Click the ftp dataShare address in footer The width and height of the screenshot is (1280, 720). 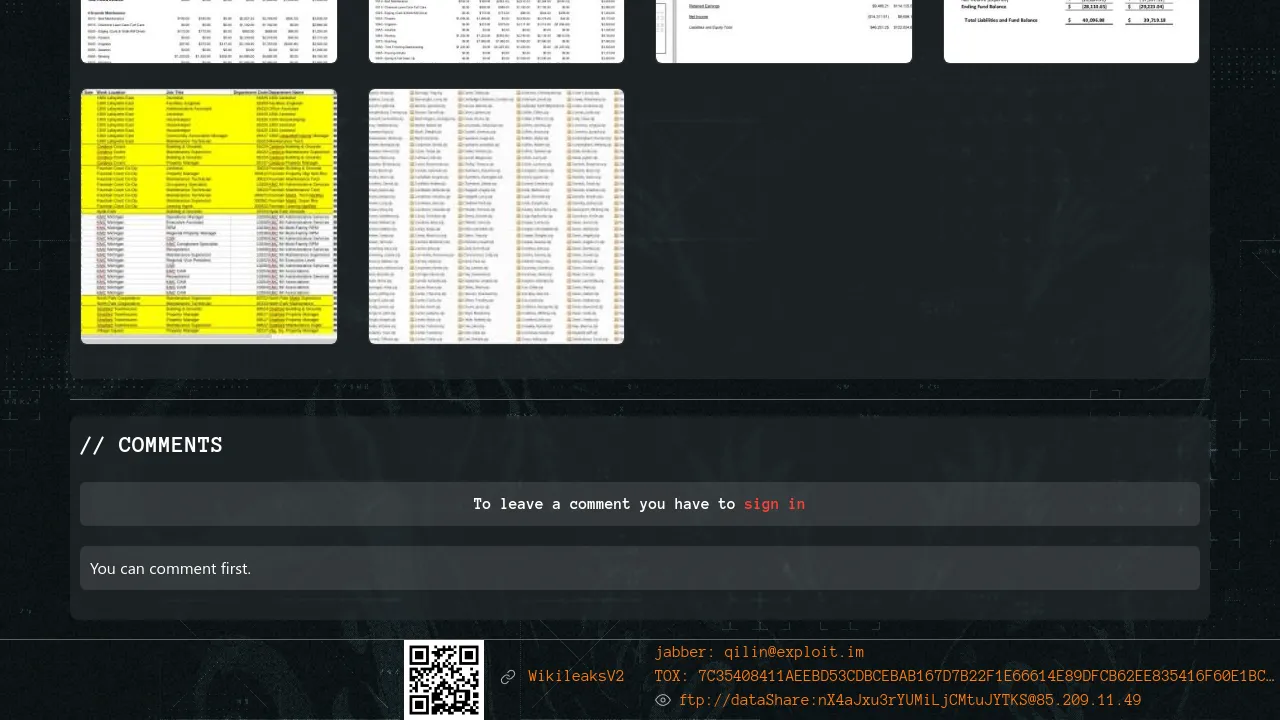coord(909,700)
